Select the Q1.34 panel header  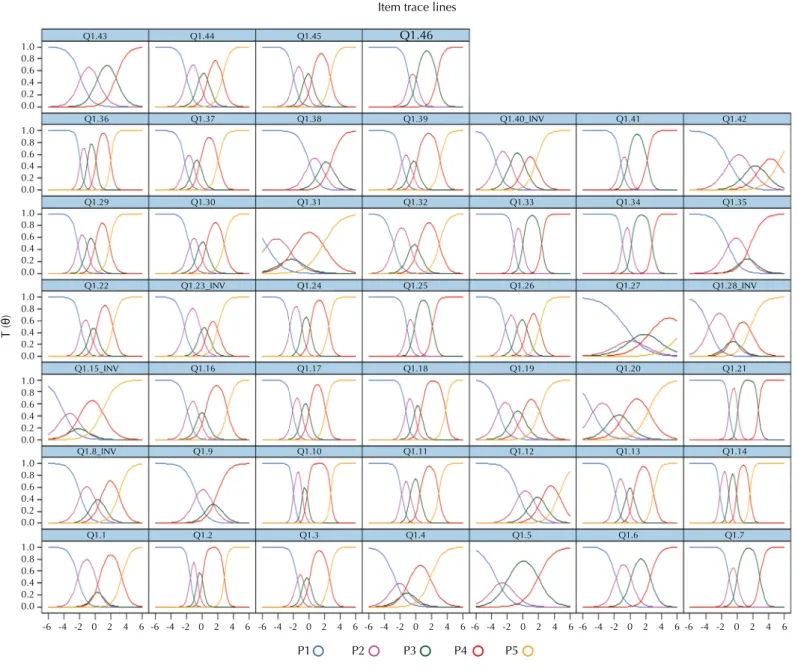tap(630, 202)
